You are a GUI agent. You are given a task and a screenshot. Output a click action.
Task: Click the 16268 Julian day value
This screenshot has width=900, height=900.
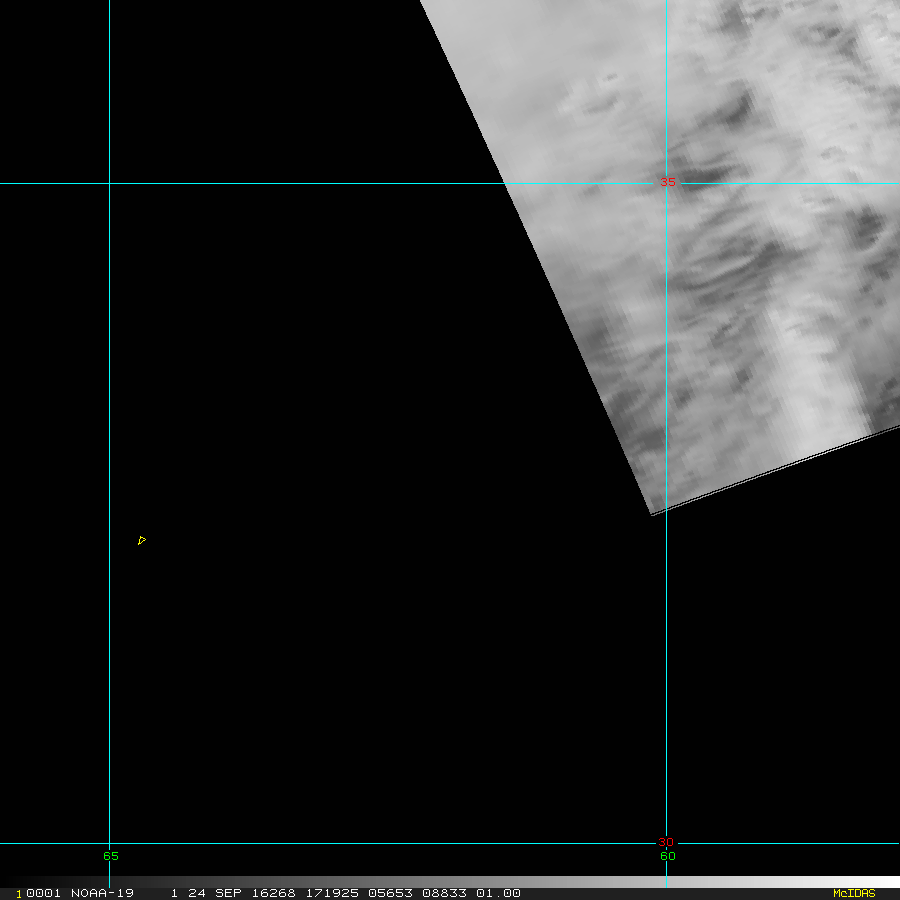273,893
